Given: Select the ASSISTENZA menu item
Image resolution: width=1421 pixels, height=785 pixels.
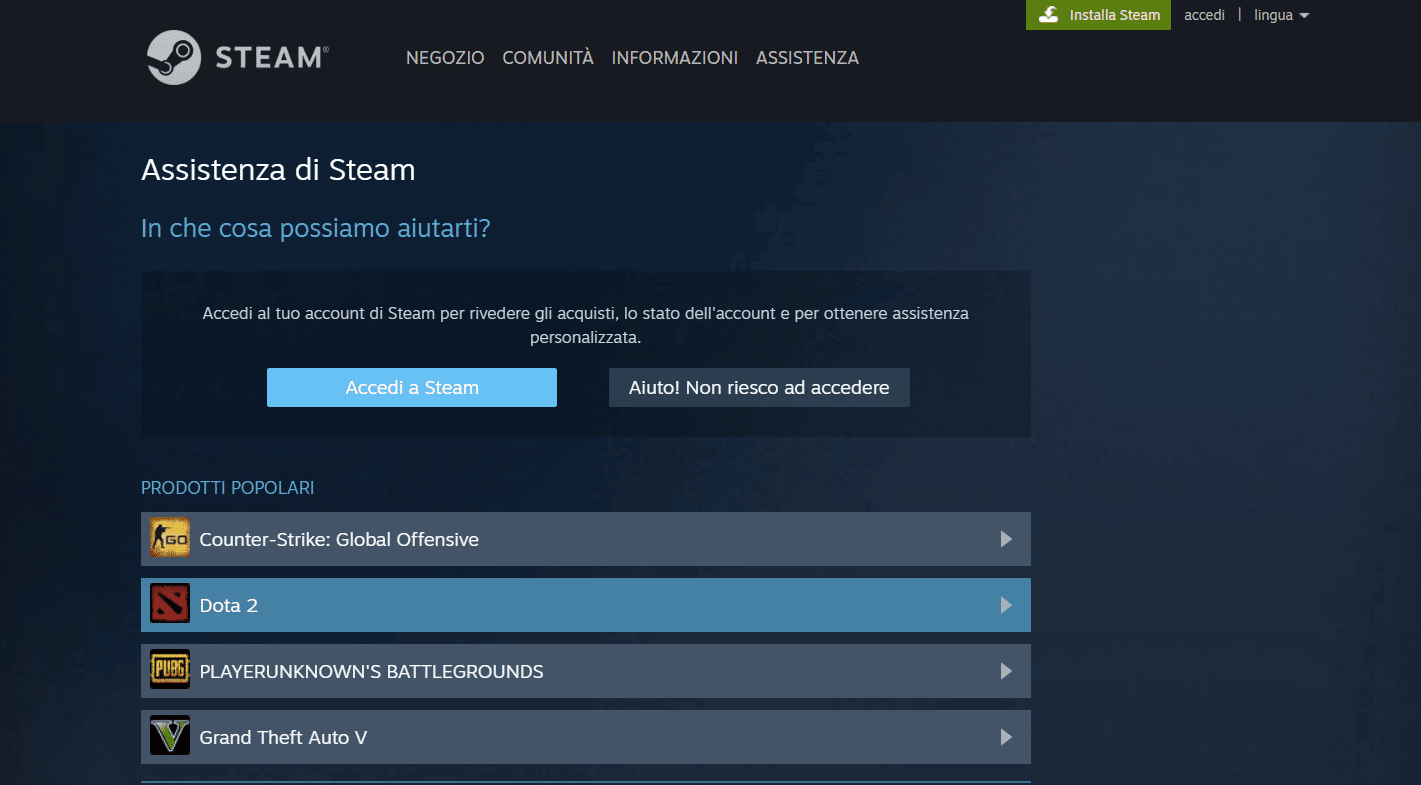Looking at the screenshot, I should [x=807, y=58].
